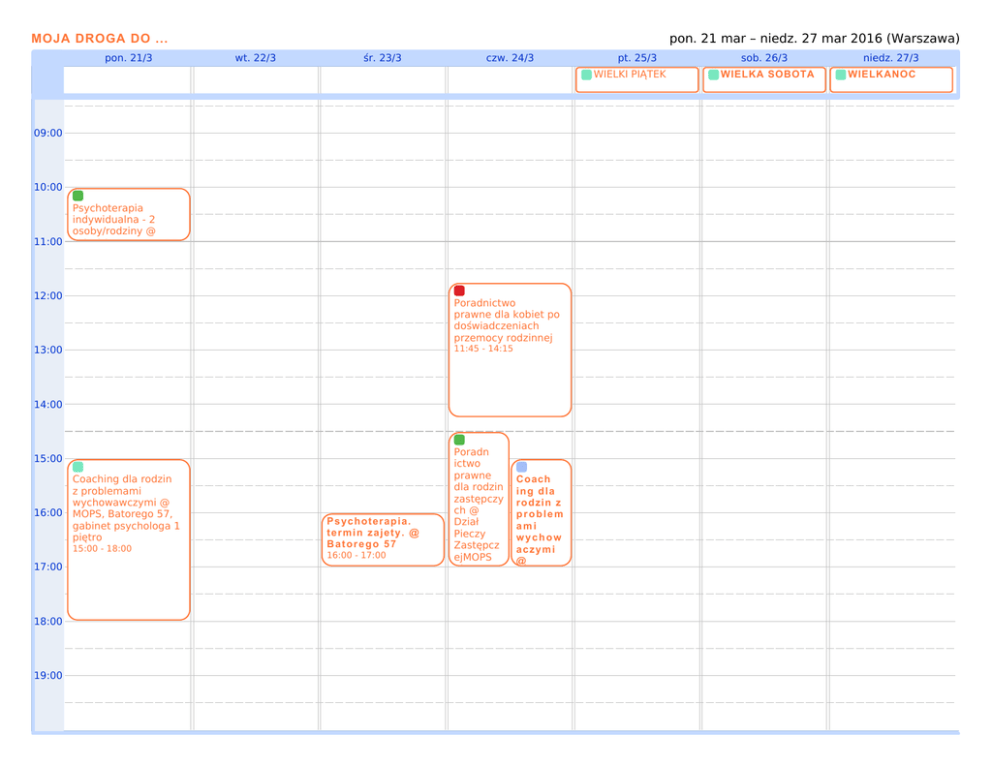This screenshot has width=992, height=766.
Task: Click the 12:00 time label
Action: (48, 296)
